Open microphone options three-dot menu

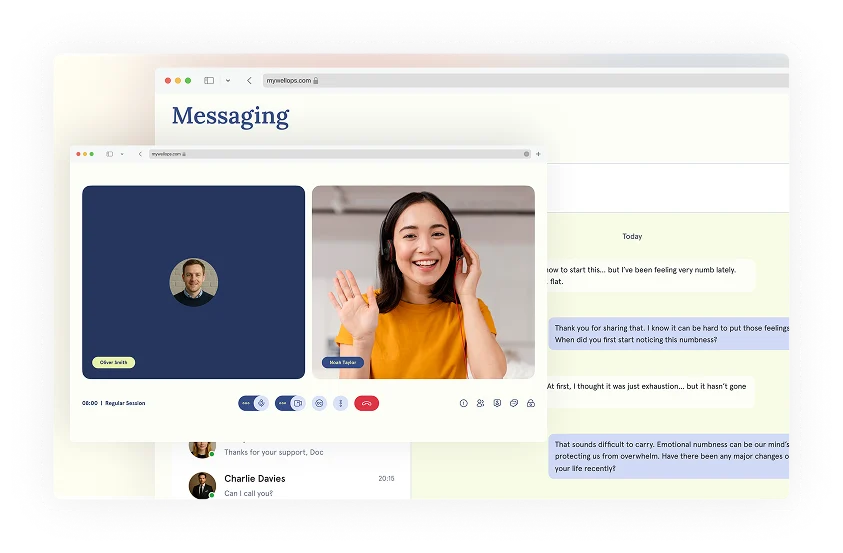(246, 403)
